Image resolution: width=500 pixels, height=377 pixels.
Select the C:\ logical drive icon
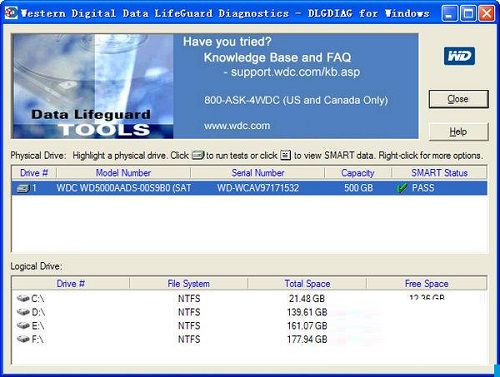(23, 298)
